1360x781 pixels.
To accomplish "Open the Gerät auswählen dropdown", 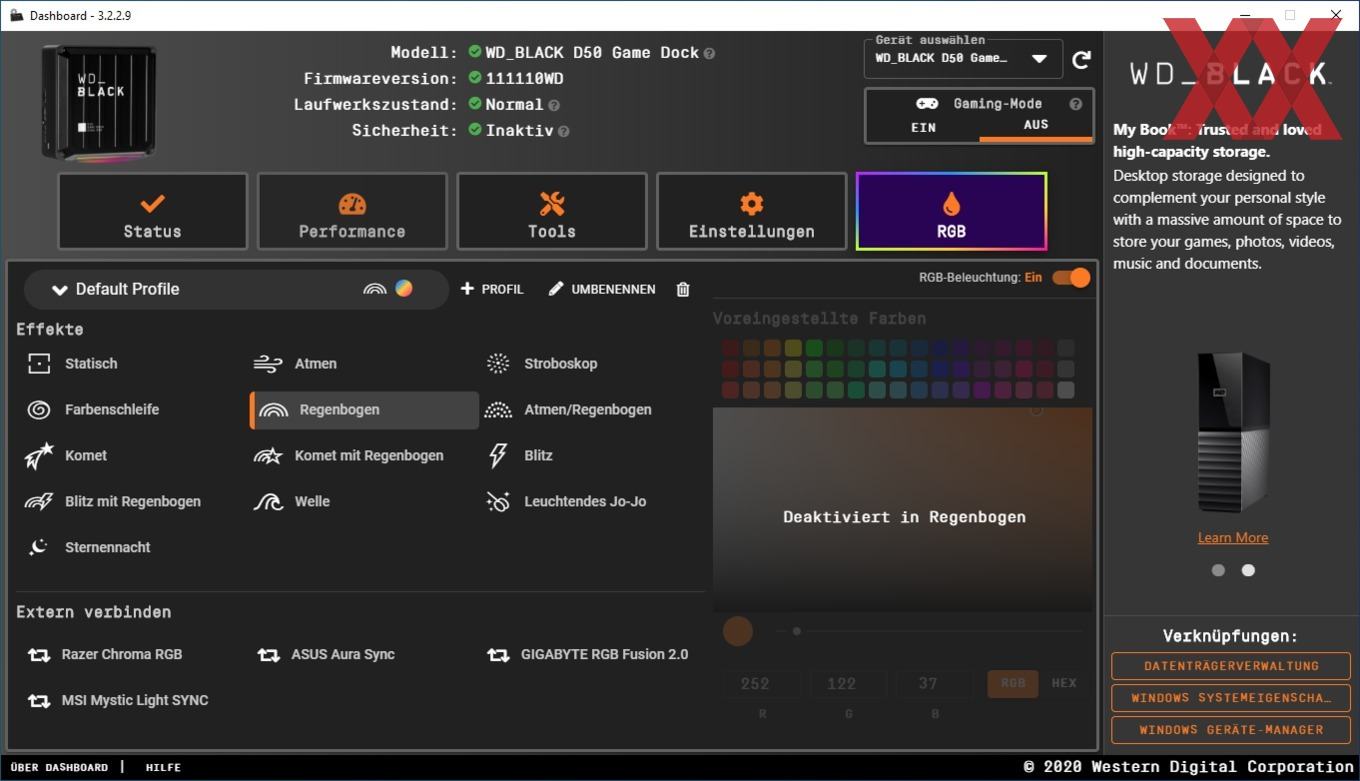I will click(963, 59).
